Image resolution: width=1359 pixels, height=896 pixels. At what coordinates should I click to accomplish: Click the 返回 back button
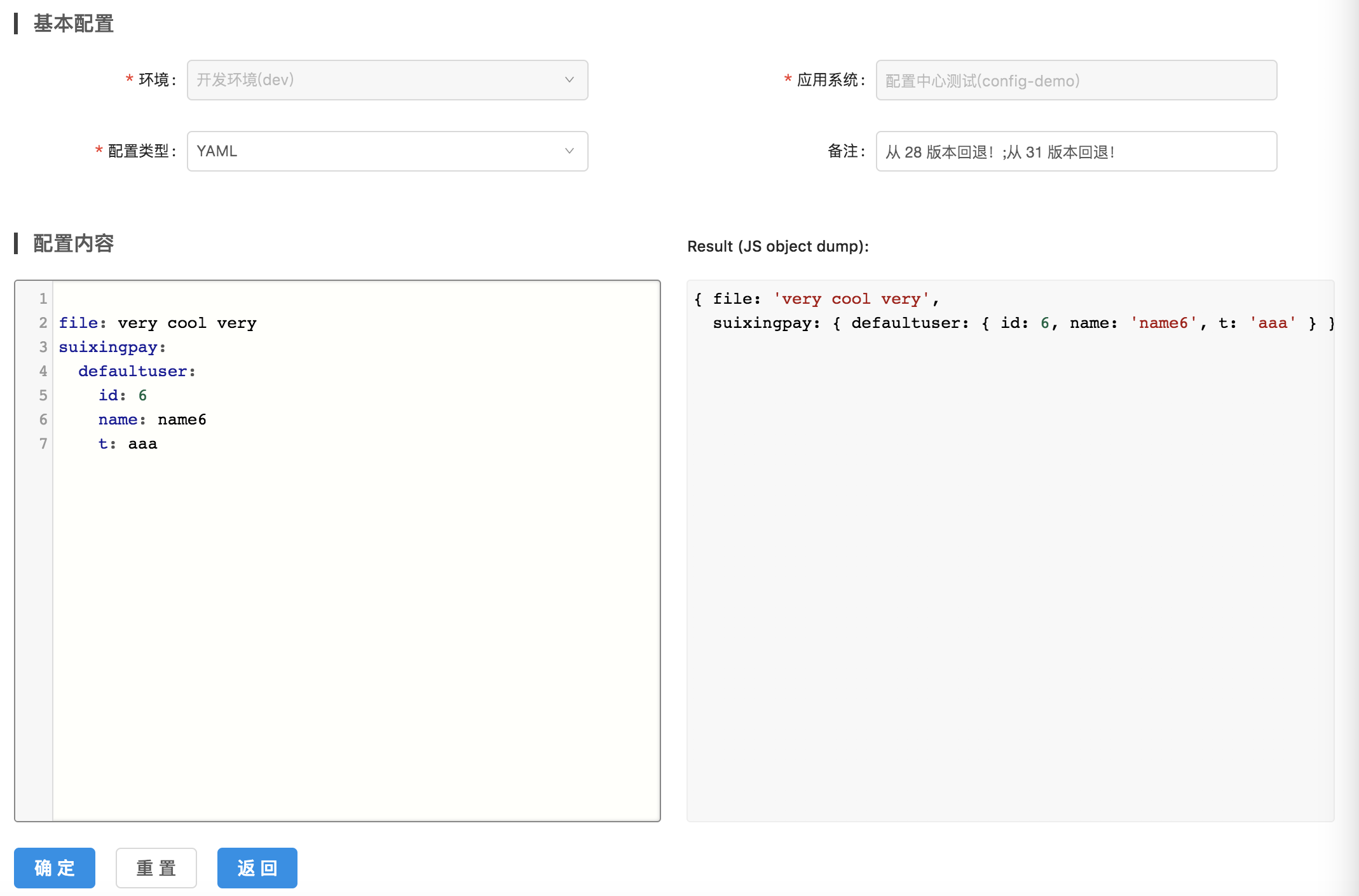click(x=257, y=867)
